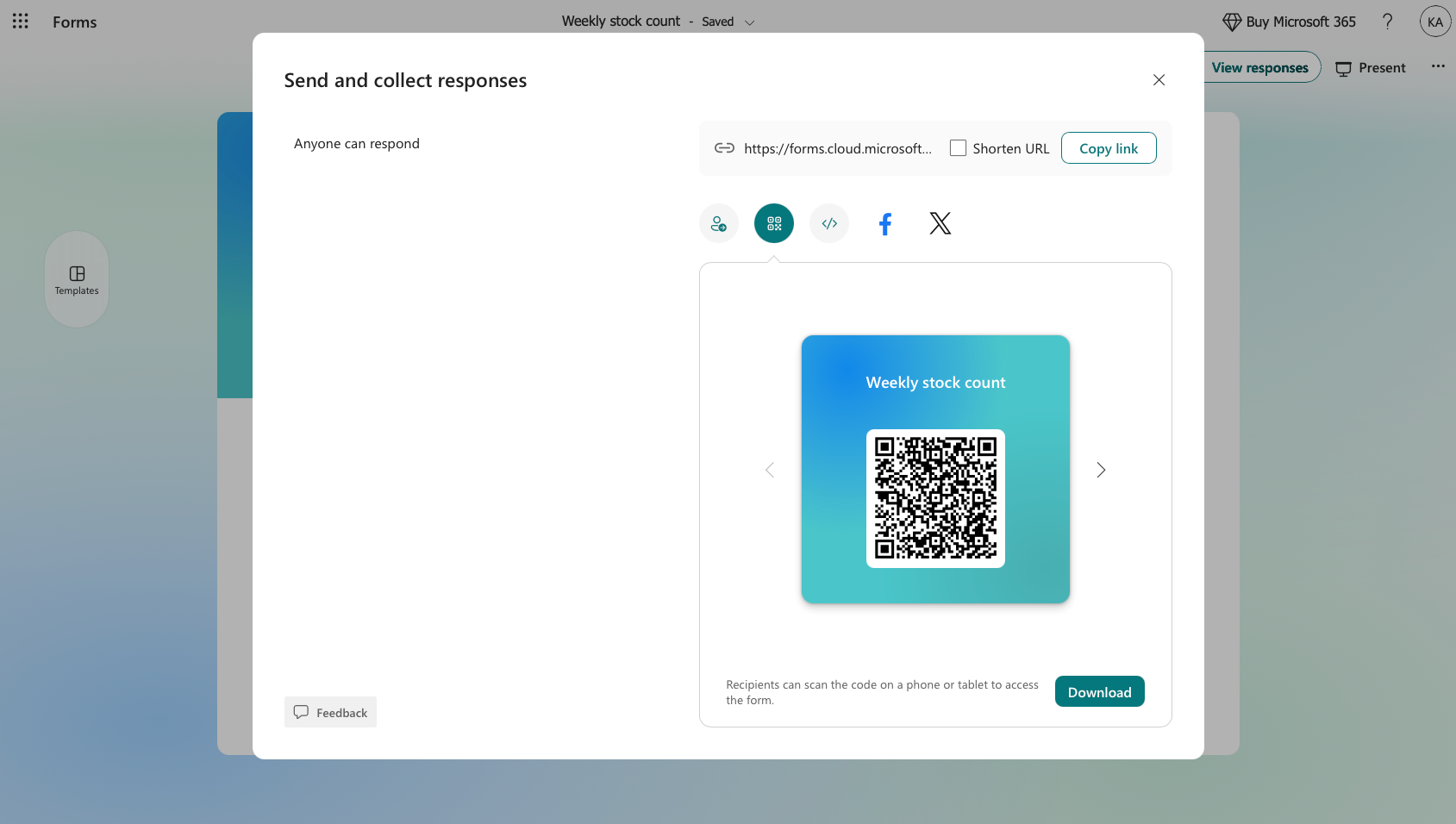Viewport: 1456px width, 824px height.
Task: Click the Weekly stock count form title
Action: coord(621,22)
